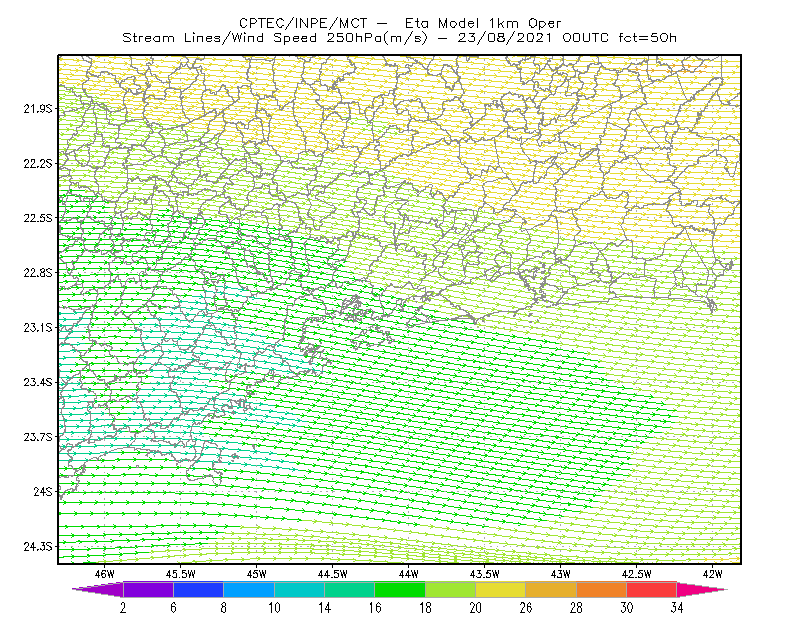Click the longitude label '42W'
800x618 pixels.
[713, 574]
